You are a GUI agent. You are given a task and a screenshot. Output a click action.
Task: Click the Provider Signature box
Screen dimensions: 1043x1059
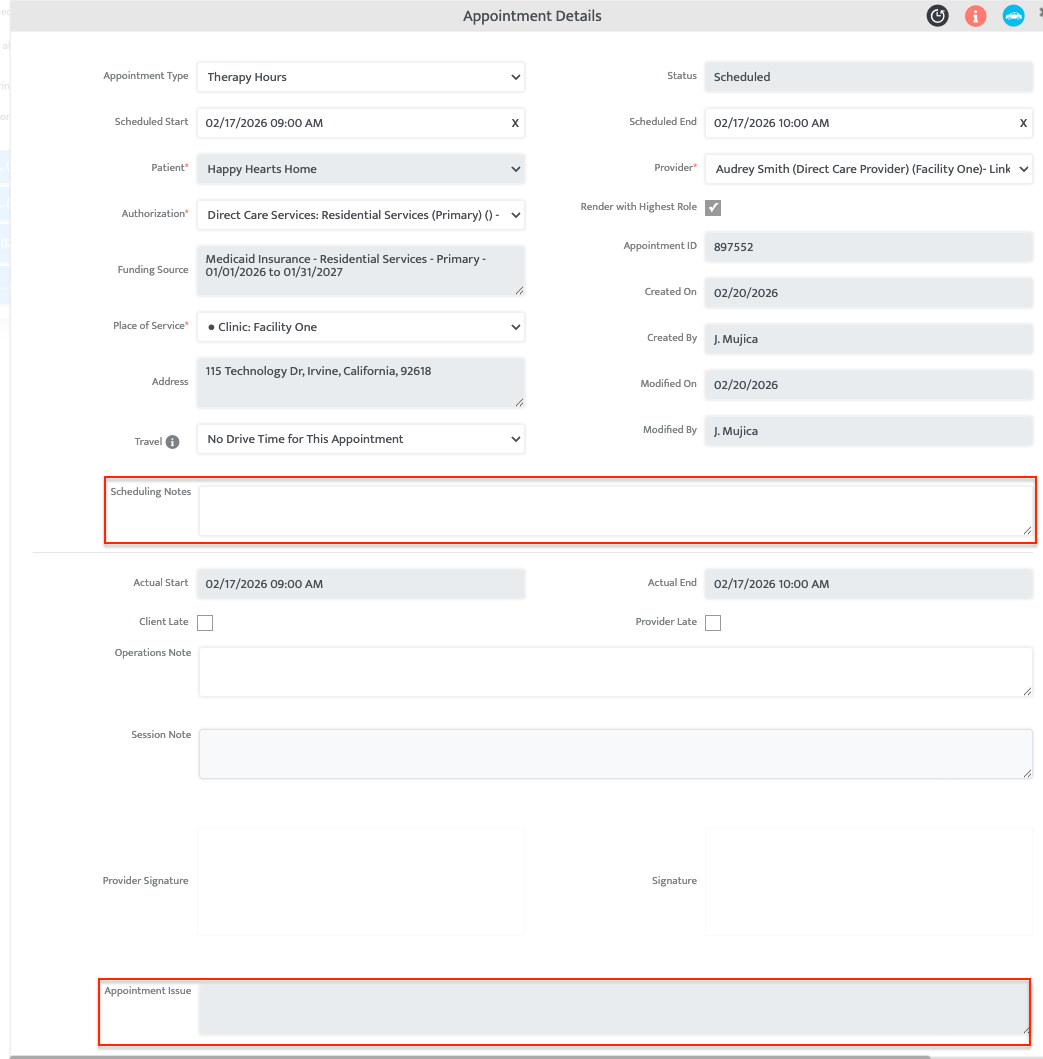[360, 881]
